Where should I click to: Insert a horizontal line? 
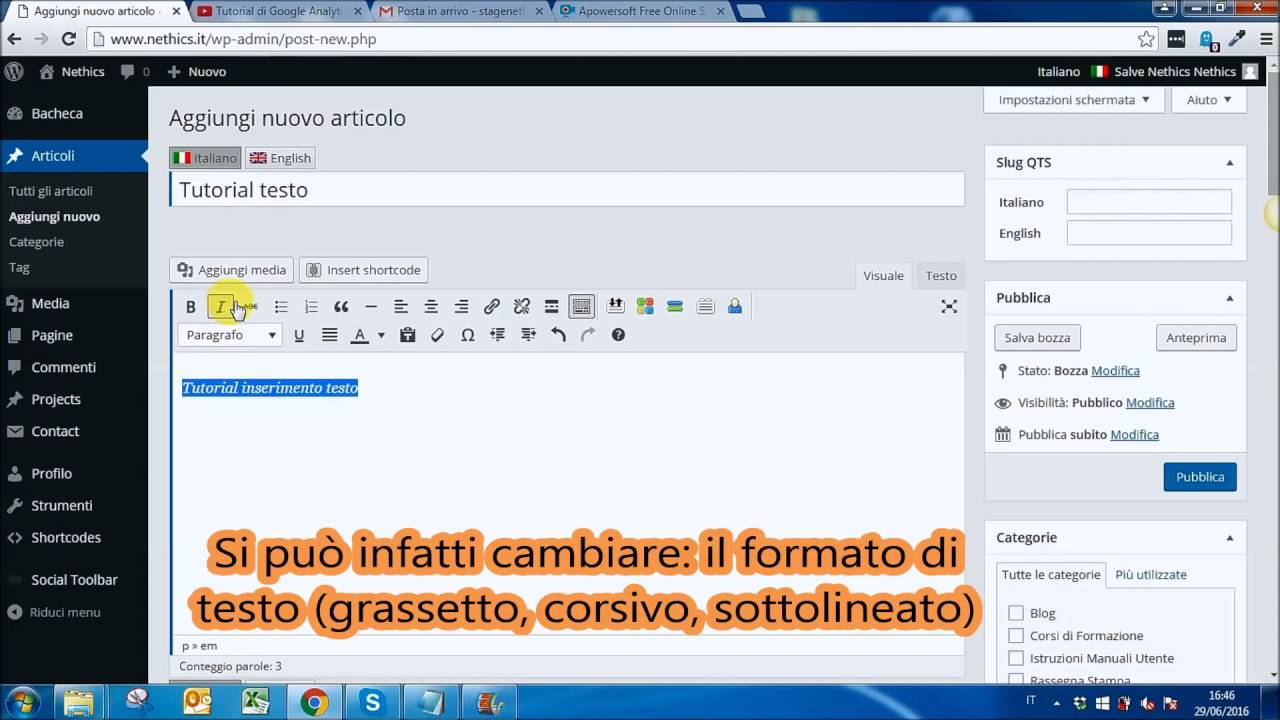[x=371, y=307]
